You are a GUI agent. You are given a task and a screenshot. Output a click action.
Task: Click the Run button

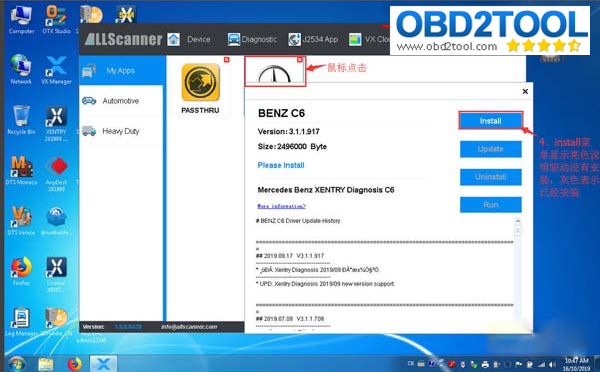click(491, 205)
